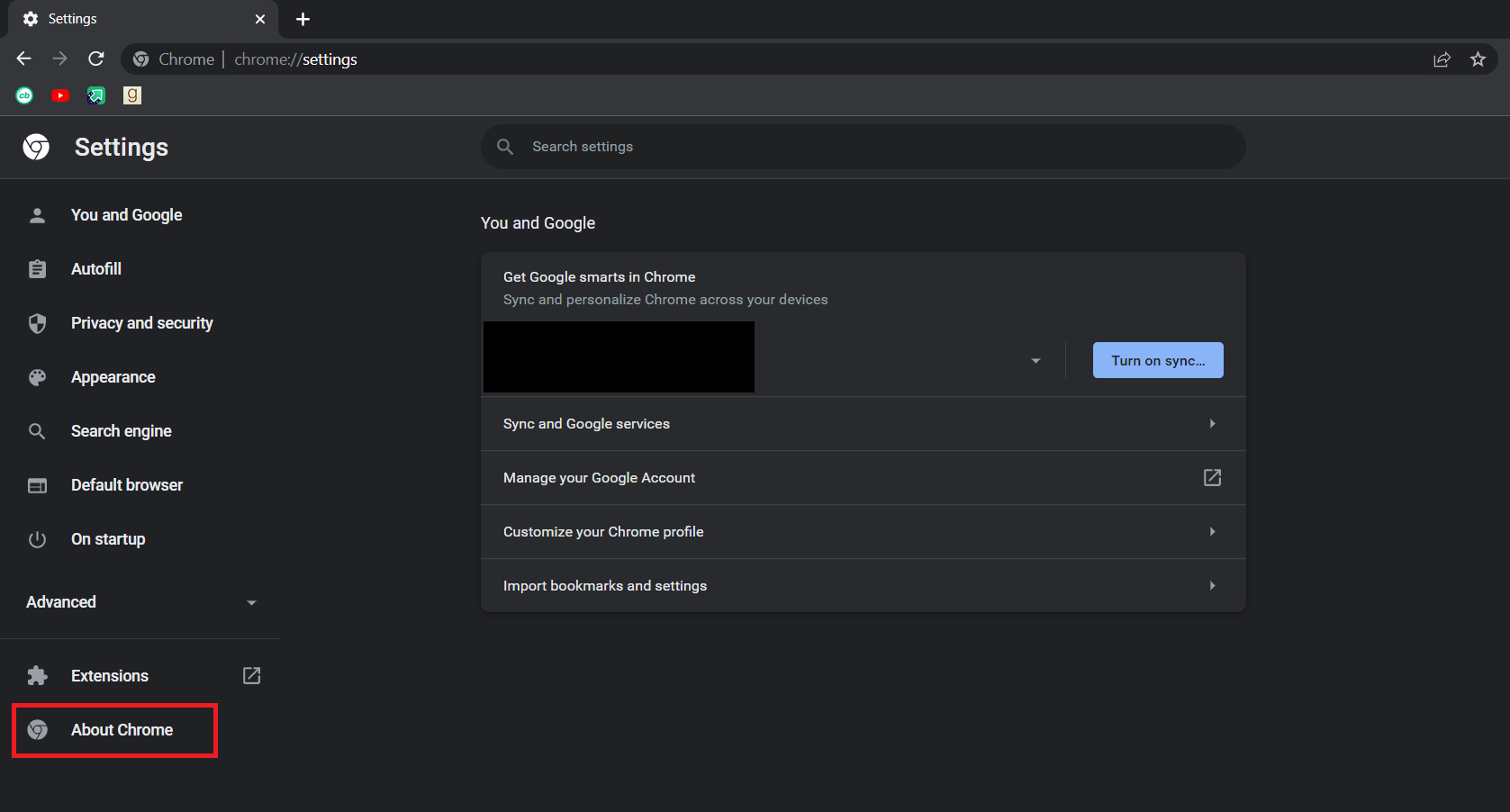
Task: Open the Autofill settings section
Action: pos(96,269)
